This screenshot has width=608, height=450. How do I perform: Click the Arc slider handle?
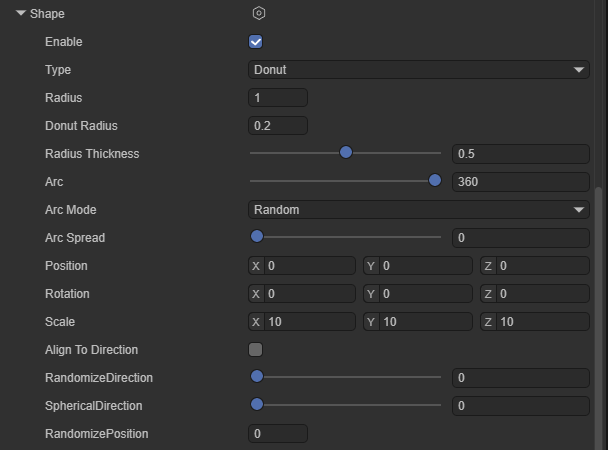(x=435, y=181)
